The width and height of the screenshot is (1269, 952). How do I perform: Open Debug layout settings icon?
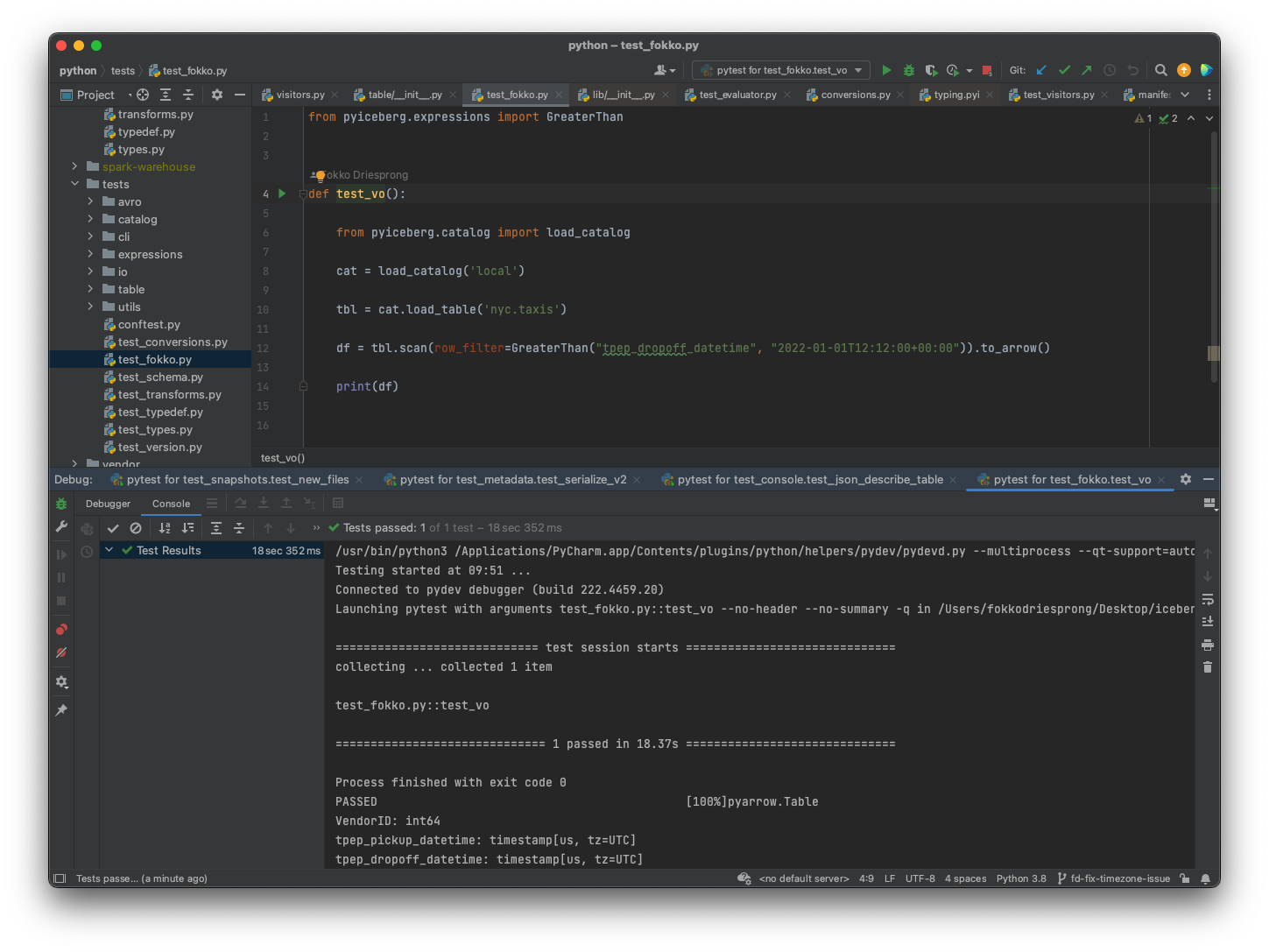[1209, 504]
